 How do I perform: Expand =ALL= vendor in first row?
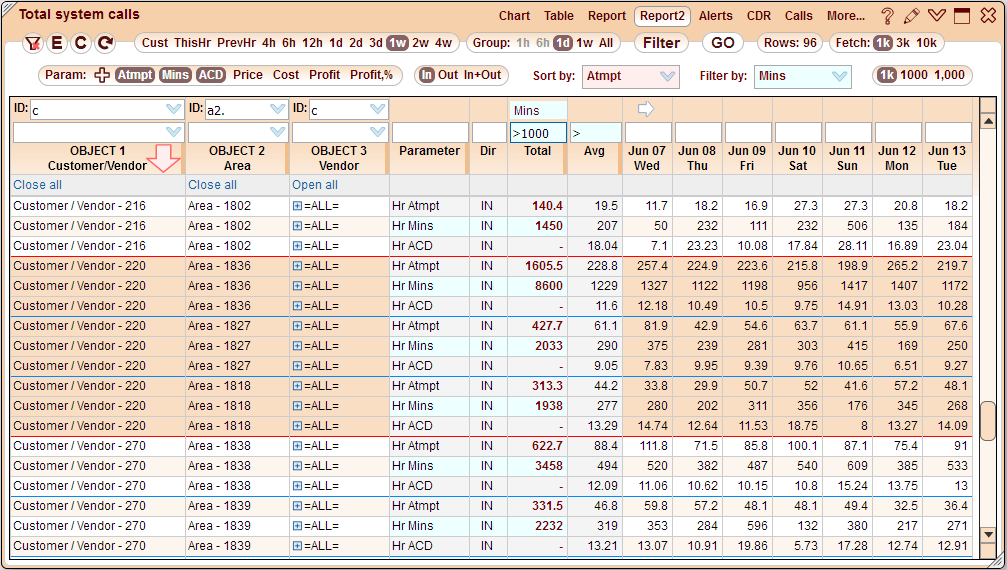click(297, 206)
